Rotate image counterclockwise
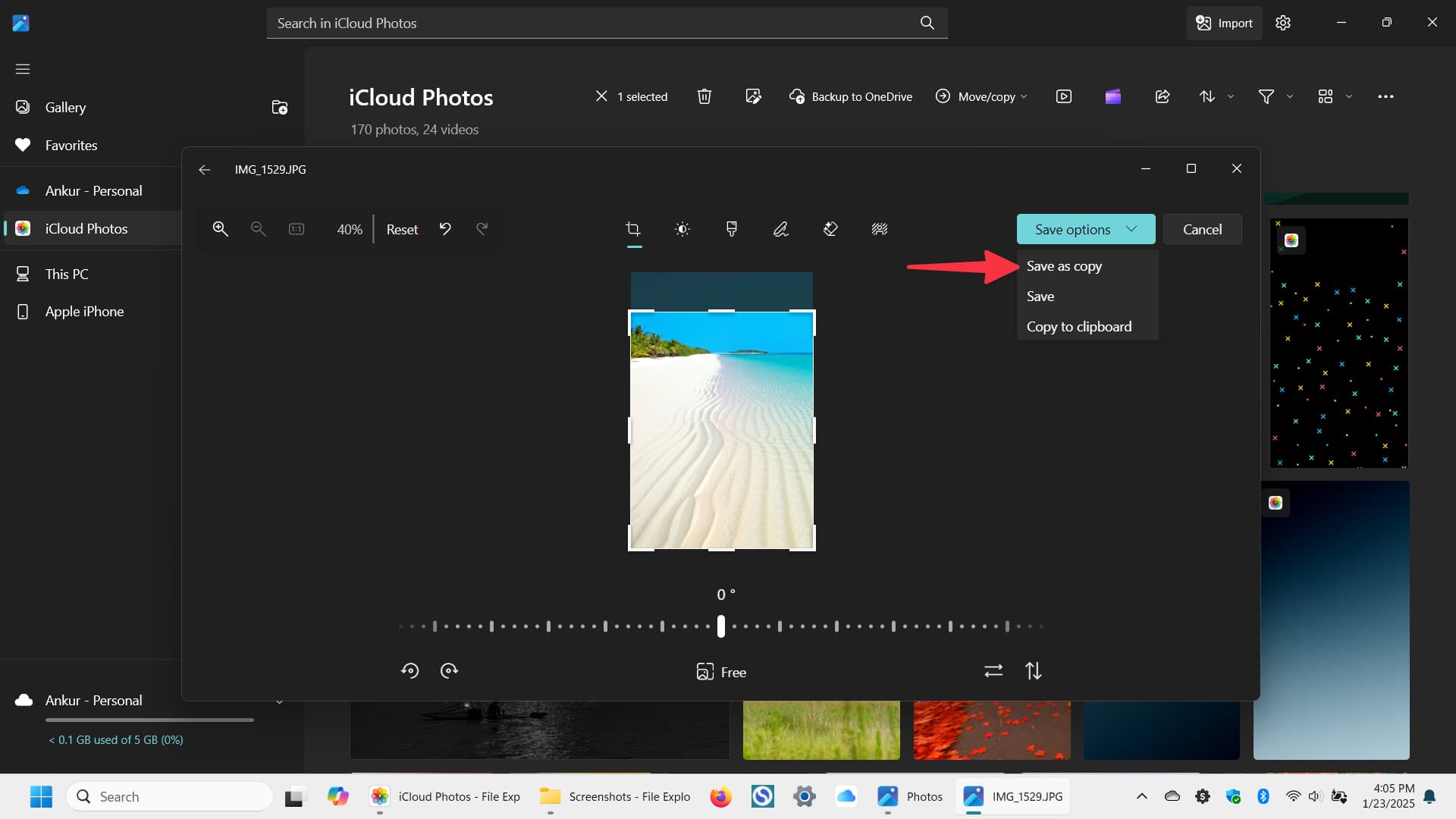The height and width of the screenshot is (819, 1456). click(x=409, y=671)
